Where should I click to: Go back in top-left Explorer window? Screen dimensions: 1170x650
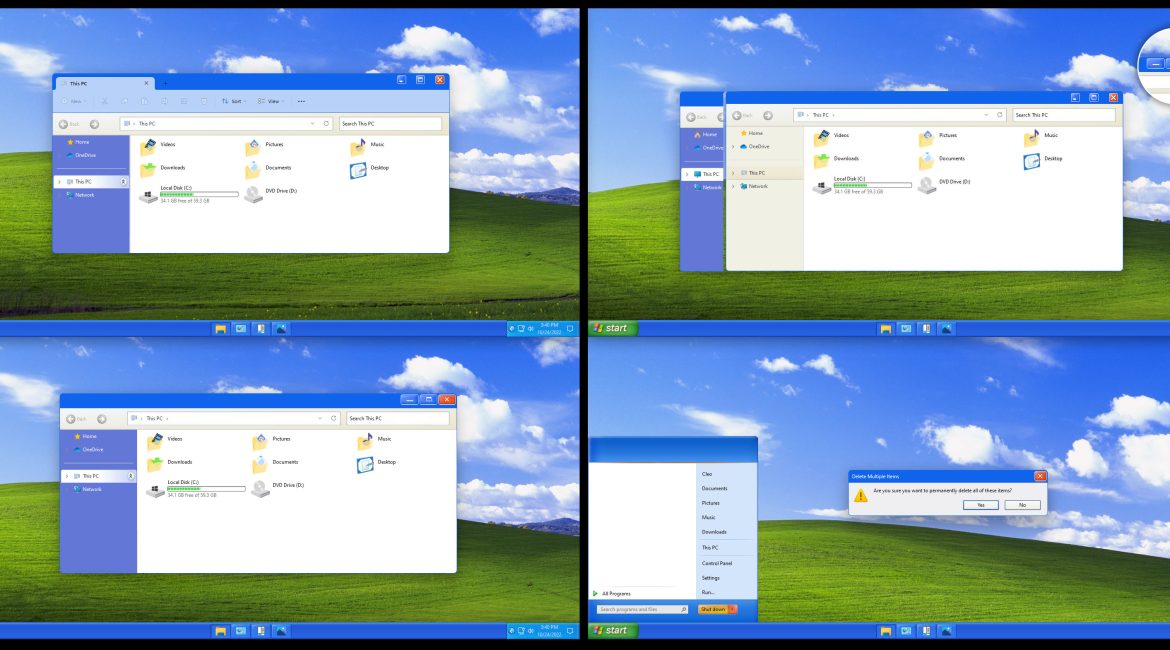click(x=69, y=124)
